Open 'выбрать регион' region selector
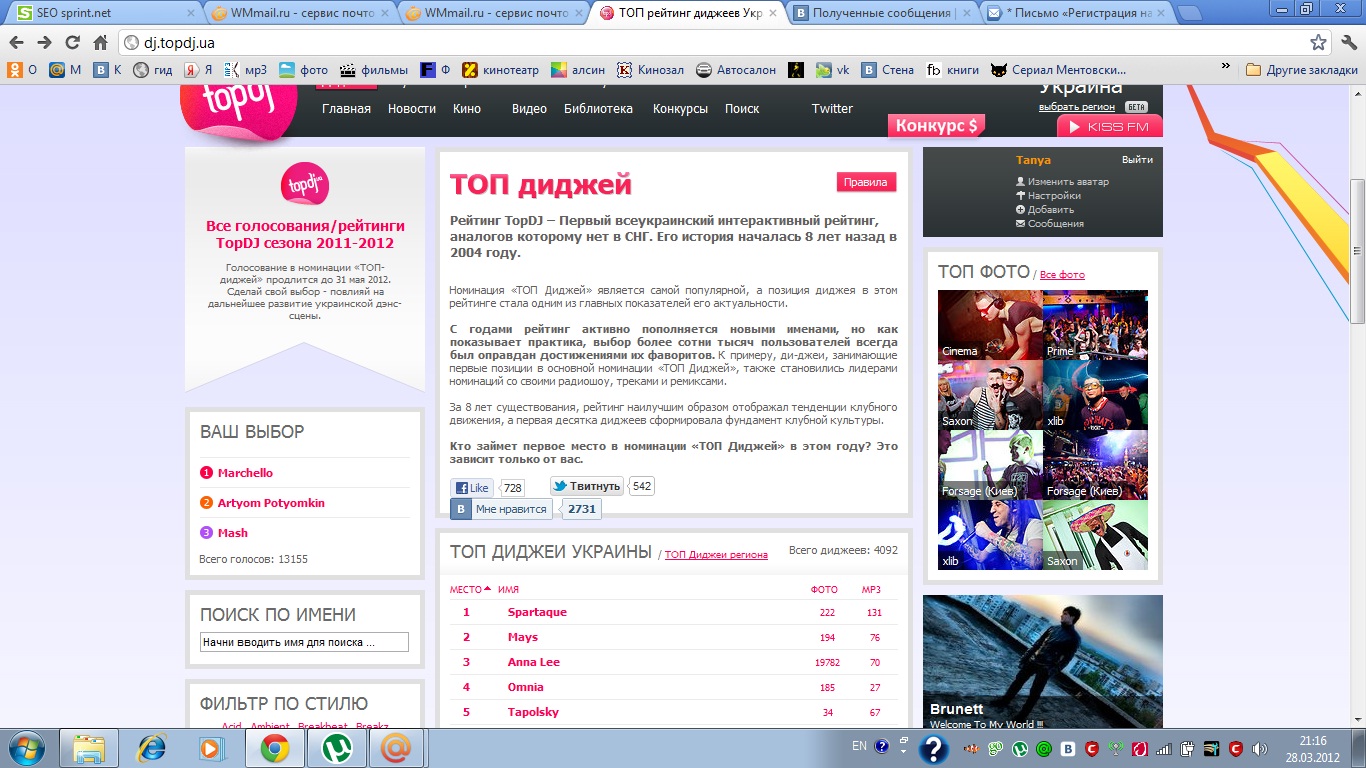Viewport: 1366px width, 768px height. 1077,107
